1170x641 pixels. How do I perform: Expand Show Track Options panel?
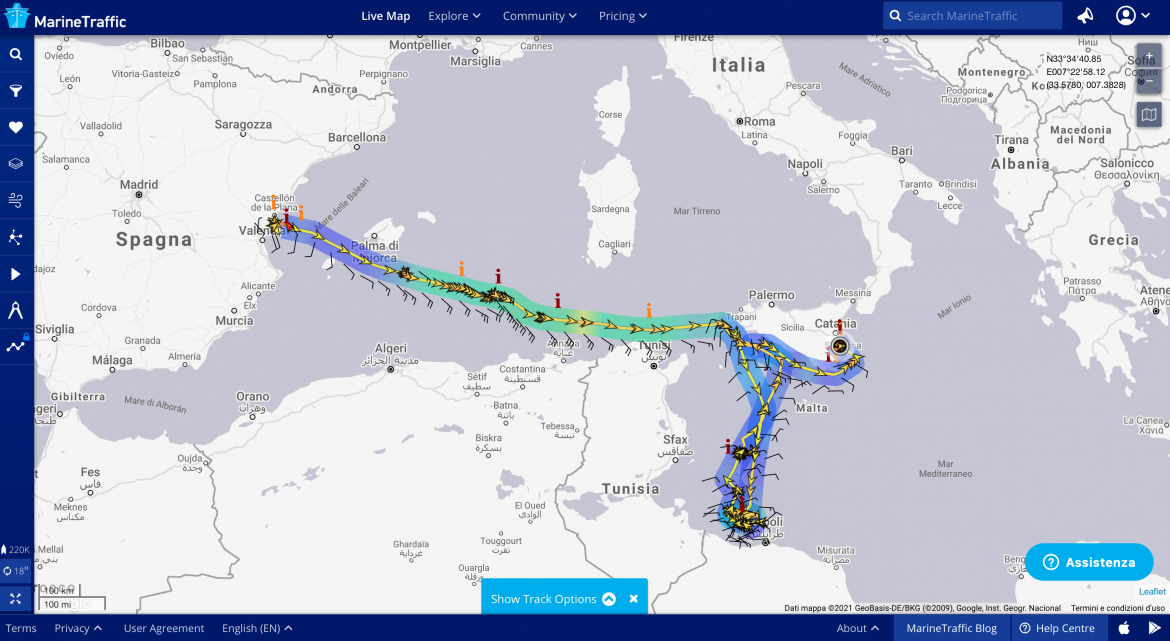553,598
